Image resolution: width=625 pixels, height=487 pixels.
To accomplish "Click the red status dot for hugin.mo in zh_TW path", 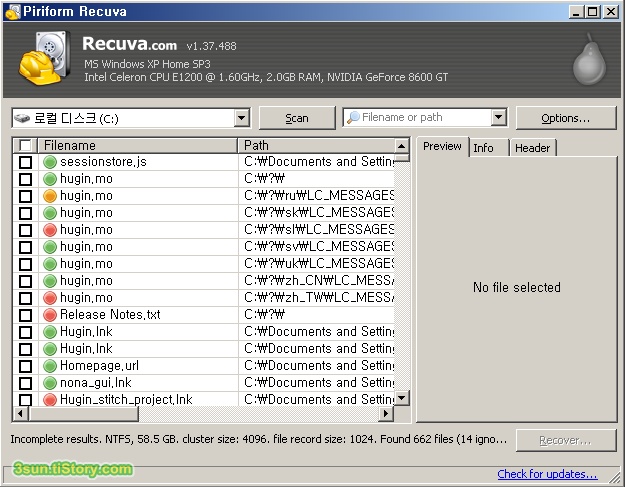I will click(x=50, y=298).
